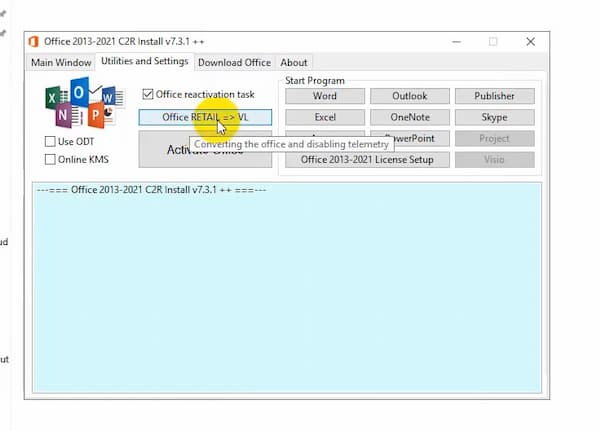
Task: Select the Utilities and Settings tab
Action: (x=145, y=61)
